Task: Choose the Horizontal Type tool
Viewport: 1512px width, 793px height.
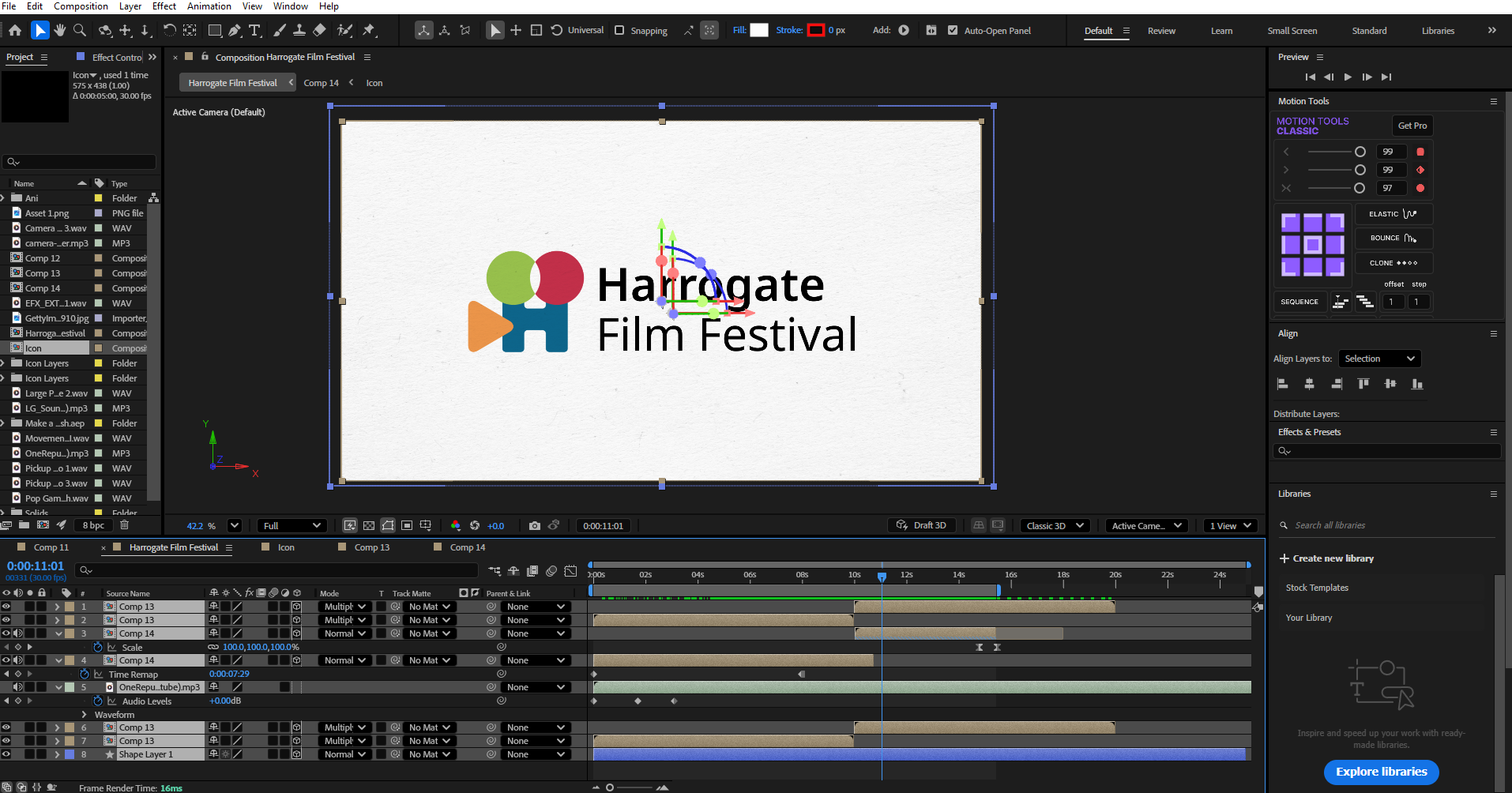Action: pyautogui.click(x=254, y=30)
